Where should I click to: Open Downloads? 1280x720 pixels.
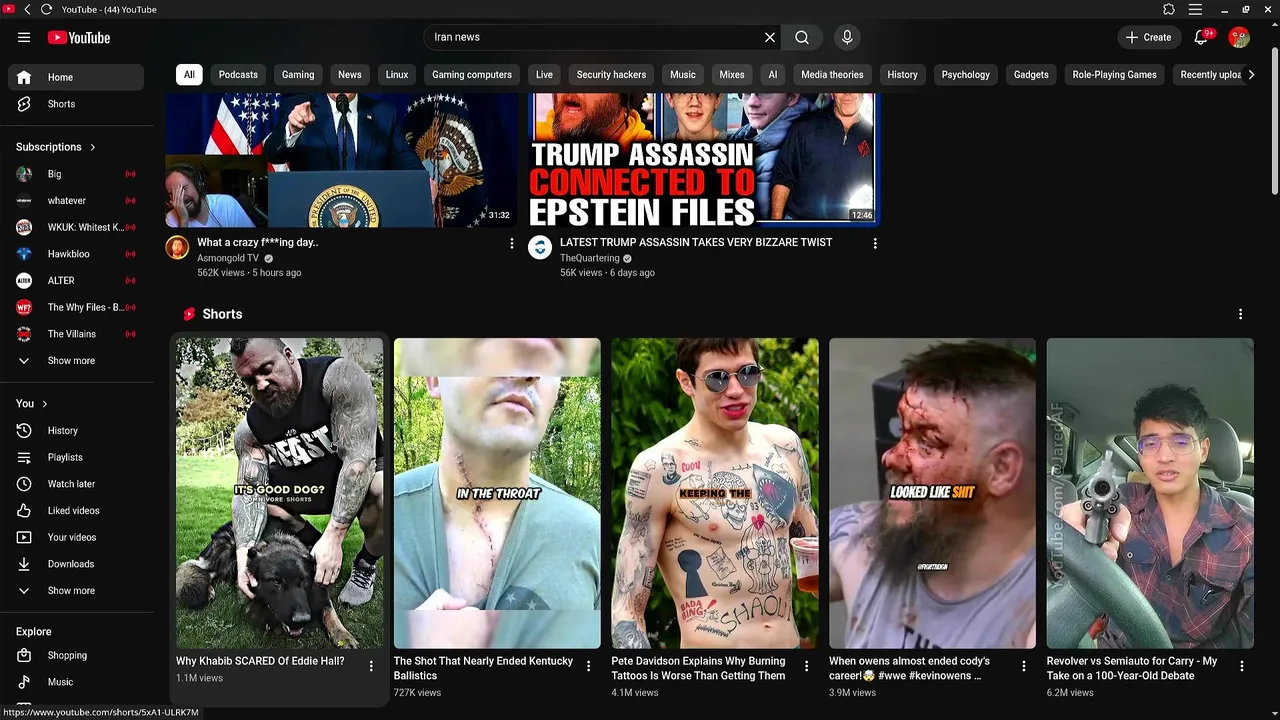tap(76, 564)
